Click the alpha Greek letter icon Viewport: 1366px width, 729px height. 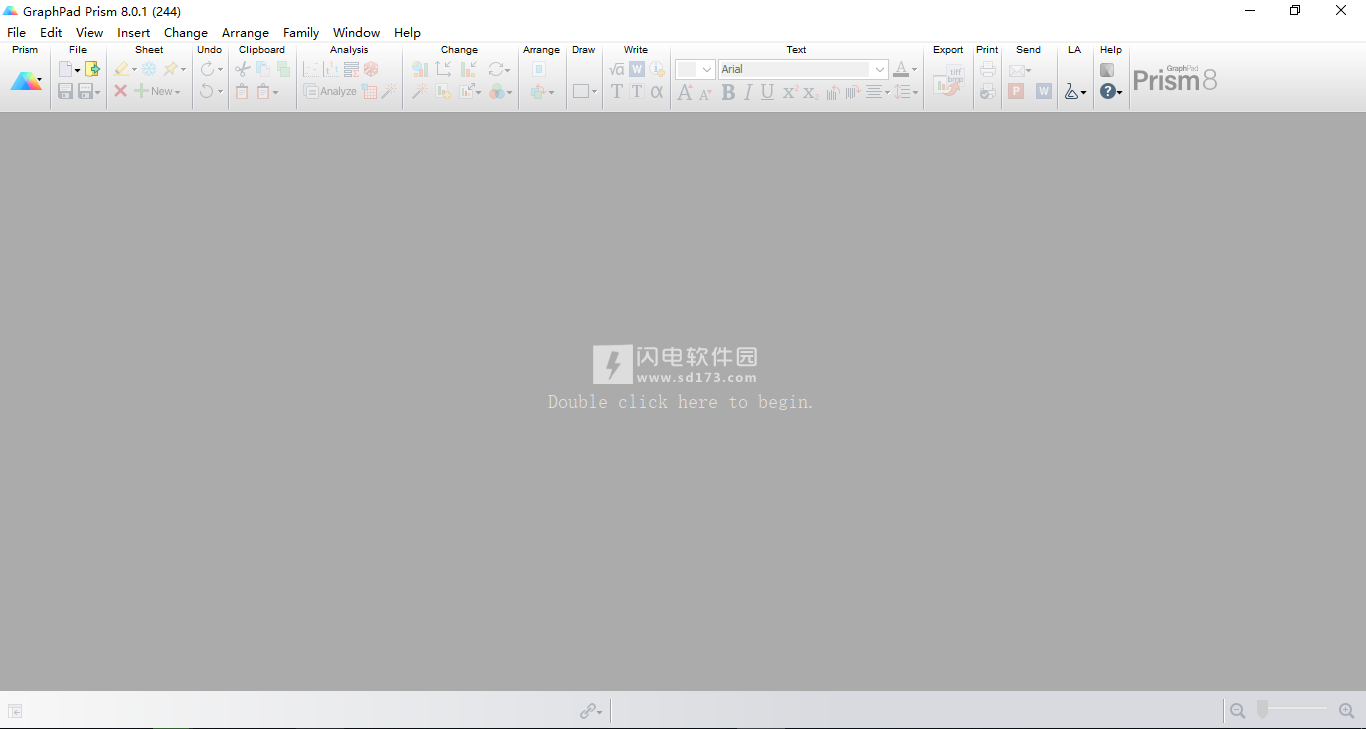[657, 91]
